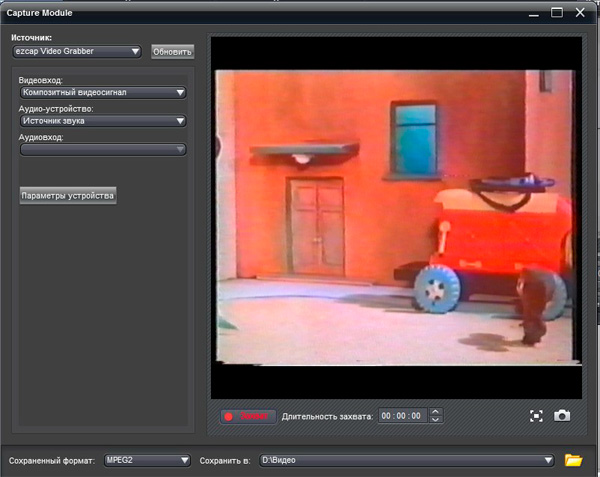The width and height of the screenshot is (600, 477).
Task: Expand the Видеовход composite signal dropdown
Action: coord(102,93)
